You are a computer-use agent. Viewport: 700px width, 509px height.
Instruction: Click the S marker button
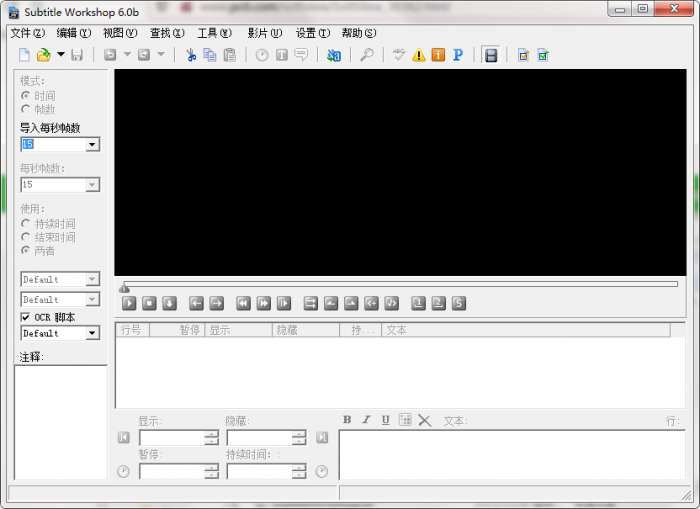459,304
